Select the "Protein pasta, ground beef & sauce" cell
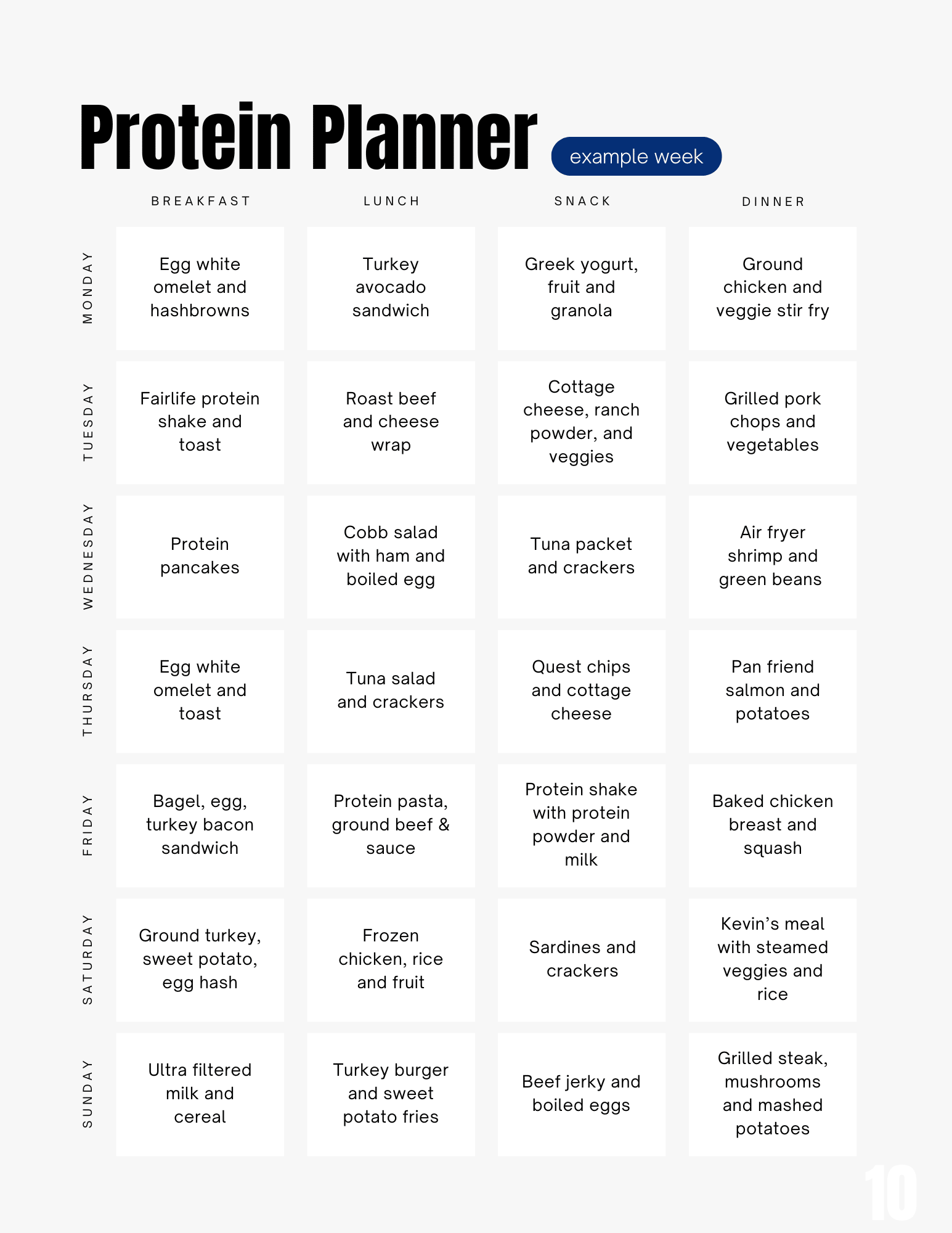 click(x=391, y=825)
